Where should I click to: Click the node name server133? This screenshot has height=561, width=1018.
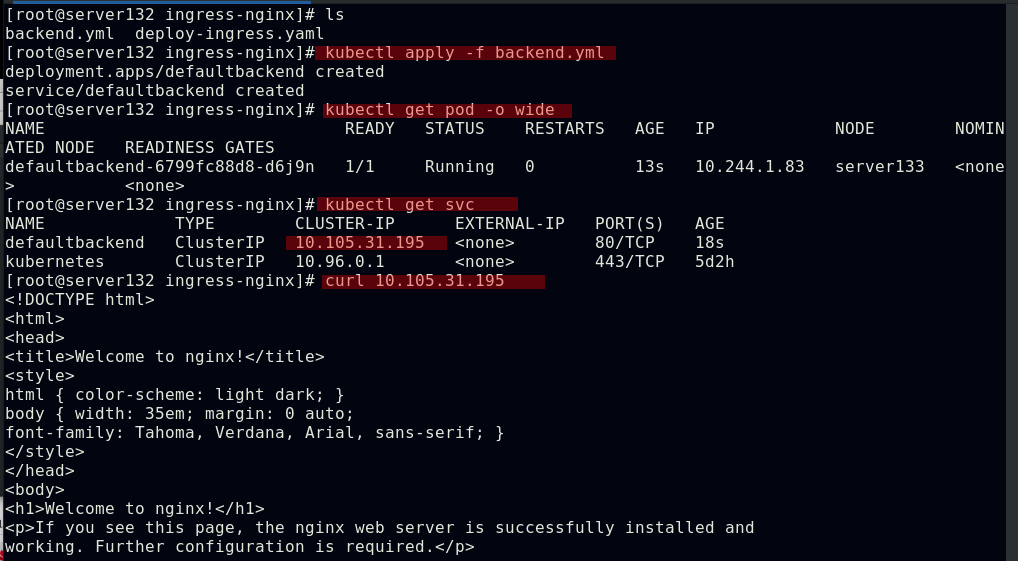[x=879, y=166]
